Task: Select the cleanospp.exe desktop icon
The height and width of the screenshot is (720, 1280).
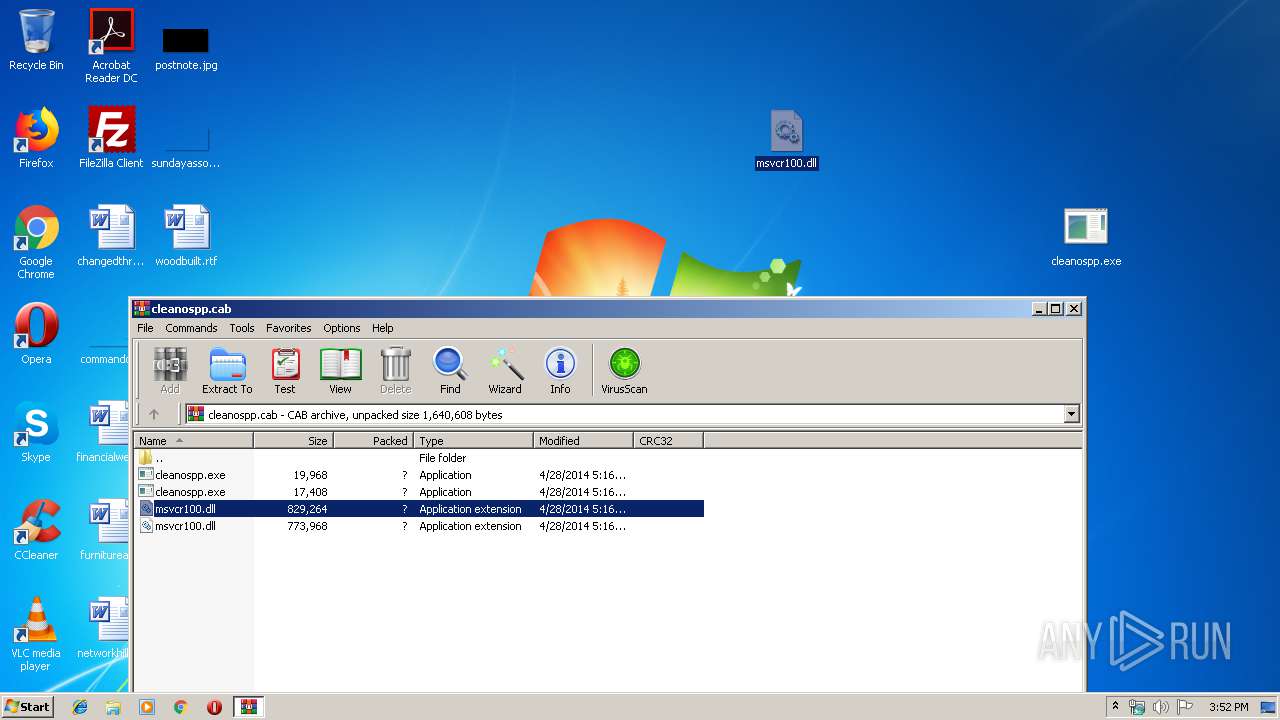Action: pyautogui.click(x=1086, y=238)
